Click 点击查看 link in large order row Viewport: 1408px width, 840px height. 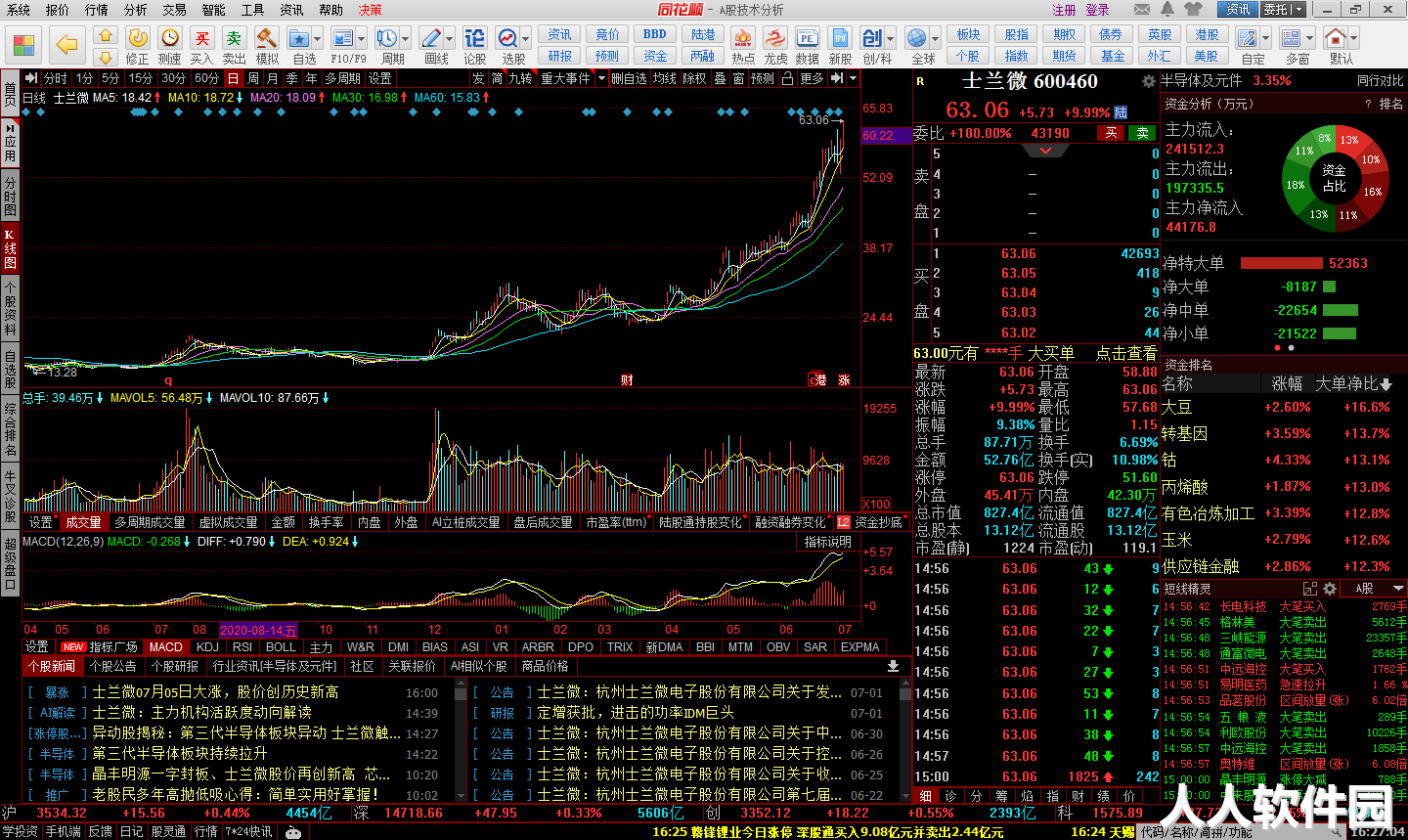(1125, 353)
